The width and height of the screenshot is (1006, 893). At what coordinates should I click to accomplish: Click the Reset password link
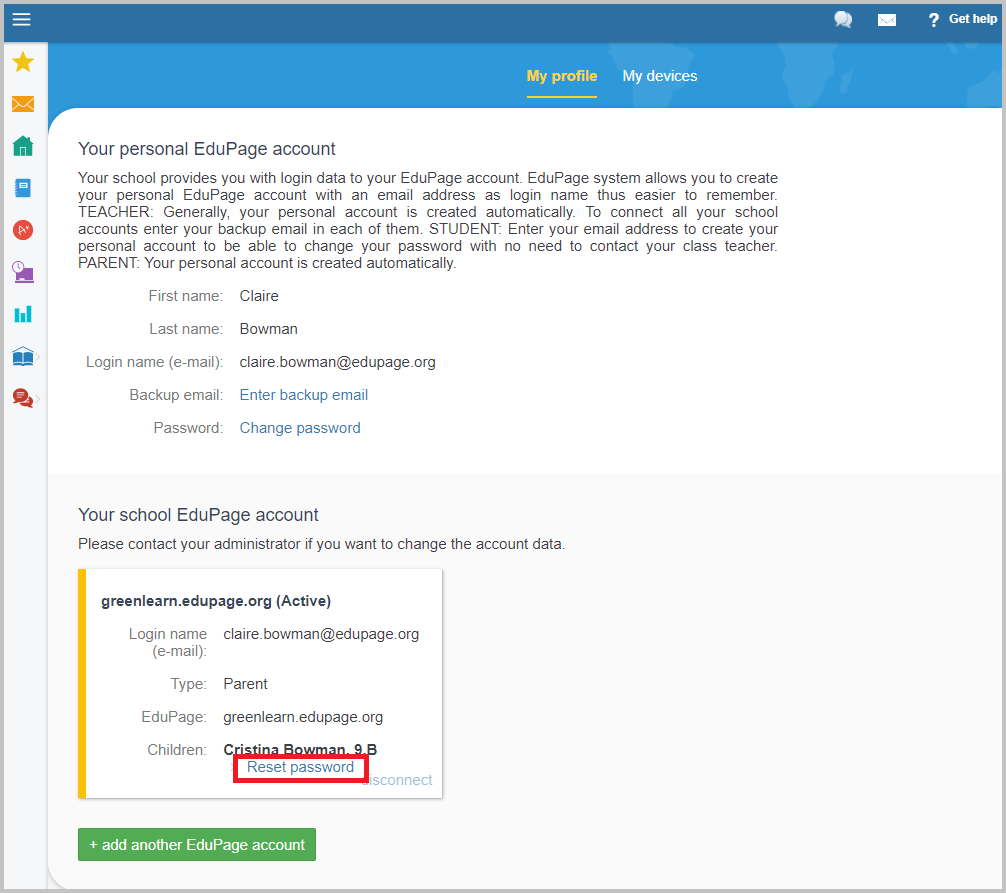300,767
